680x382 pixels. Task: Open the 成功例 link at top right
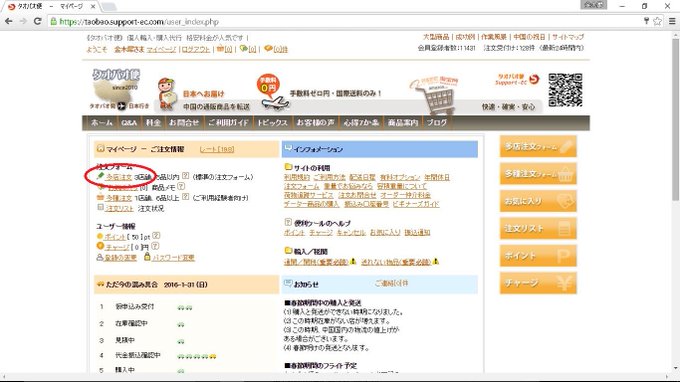tap(465, 37)
